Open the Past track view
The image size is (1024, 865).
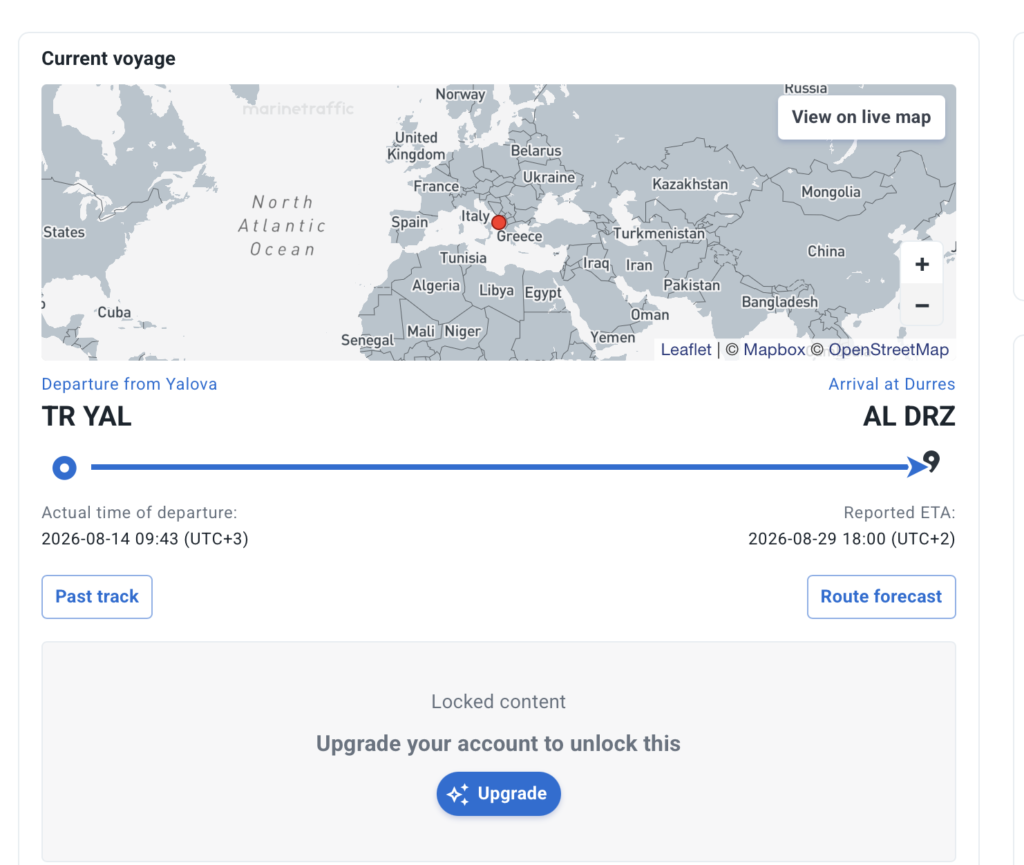click(97, 597)
